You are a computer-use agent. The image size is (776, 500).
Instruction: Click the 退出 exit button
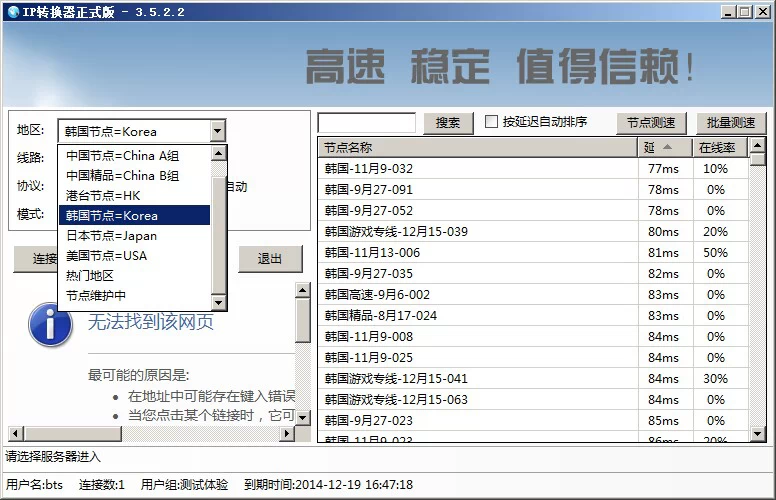pyautogui.click(x=270, y=258)
